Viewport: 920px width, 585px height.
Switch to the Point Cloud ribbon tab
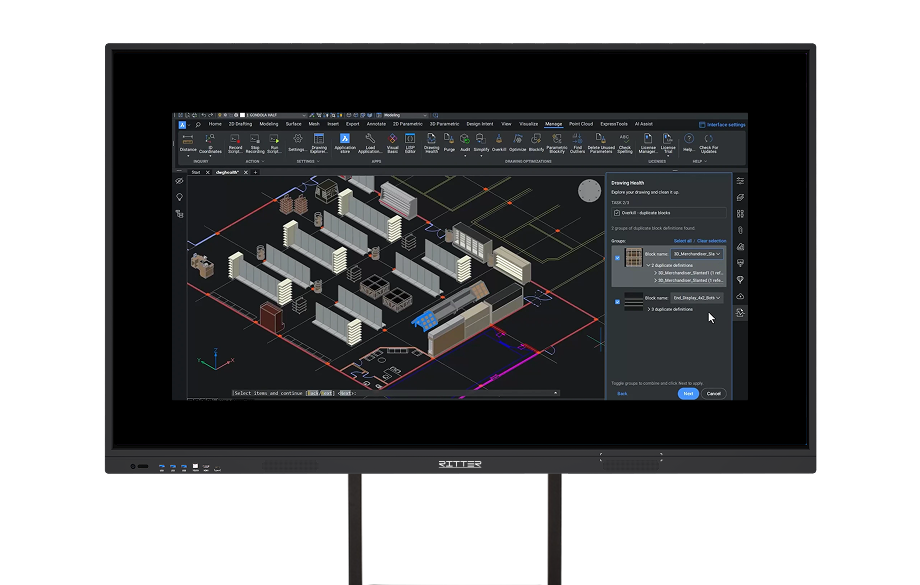(581, 124)
